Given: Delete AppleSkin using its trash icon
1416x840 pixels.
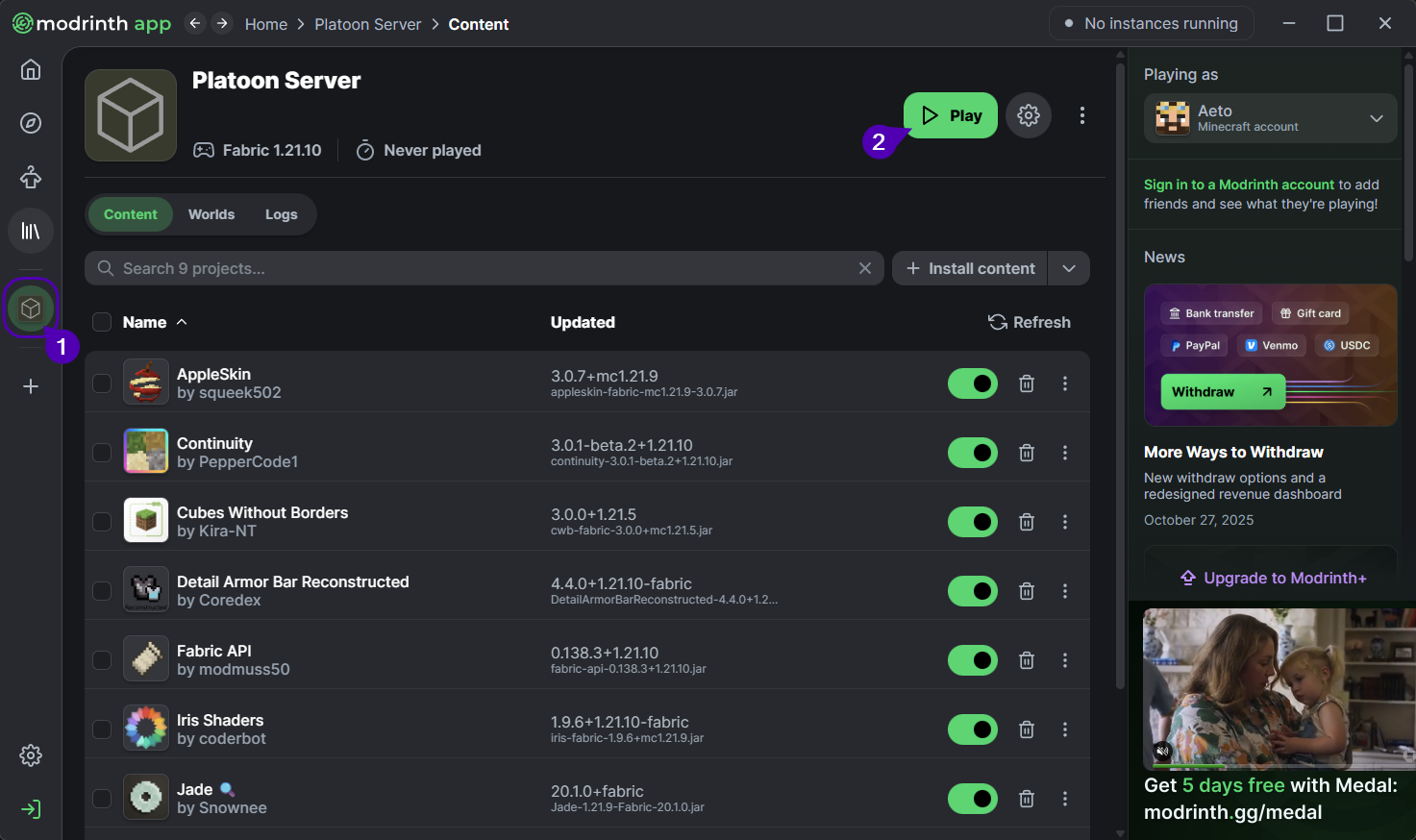Looking at the screenshot, I should tap(1027, 383).
